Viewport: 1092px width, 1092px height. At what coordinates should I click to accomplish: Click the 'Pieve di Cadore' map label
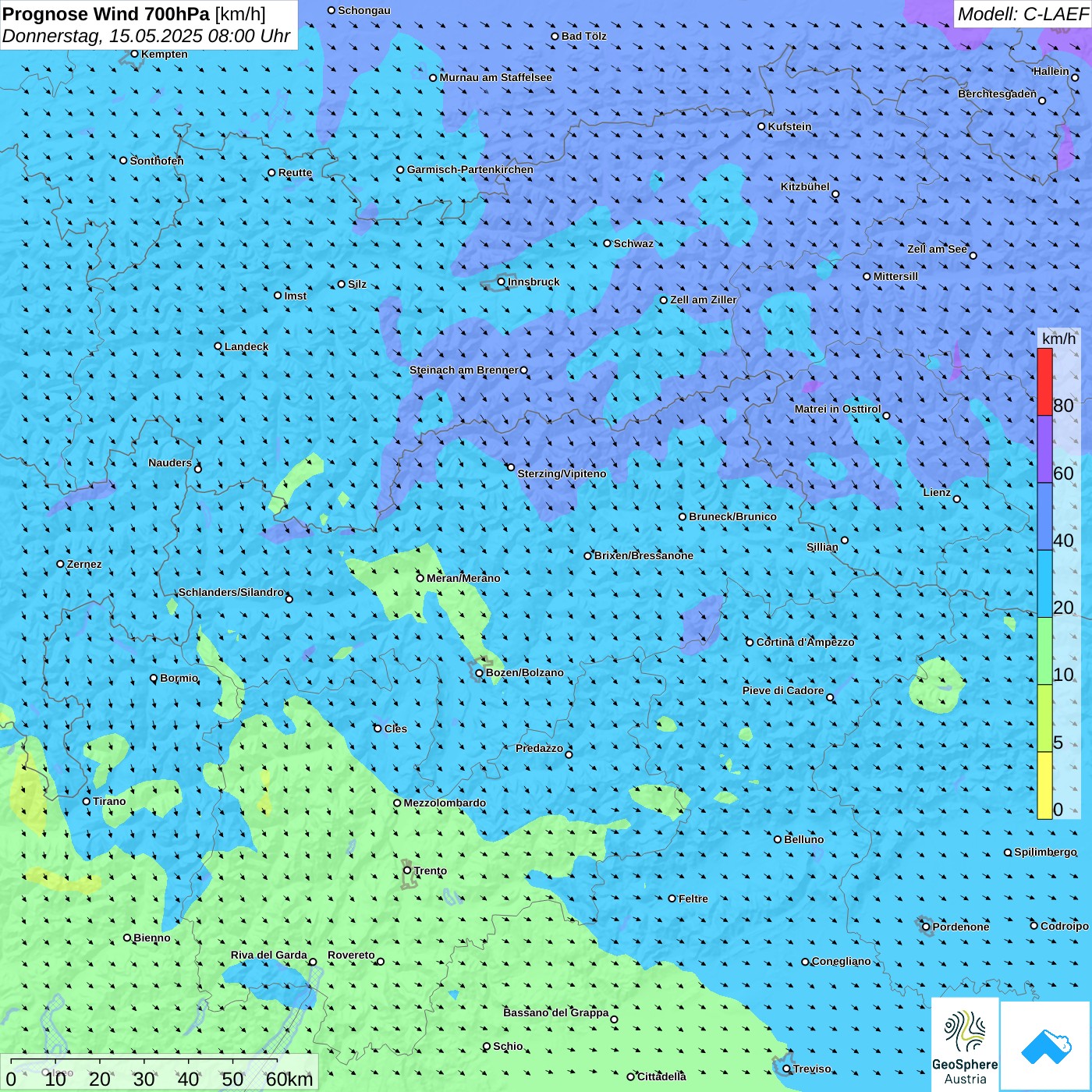point(783,690)
